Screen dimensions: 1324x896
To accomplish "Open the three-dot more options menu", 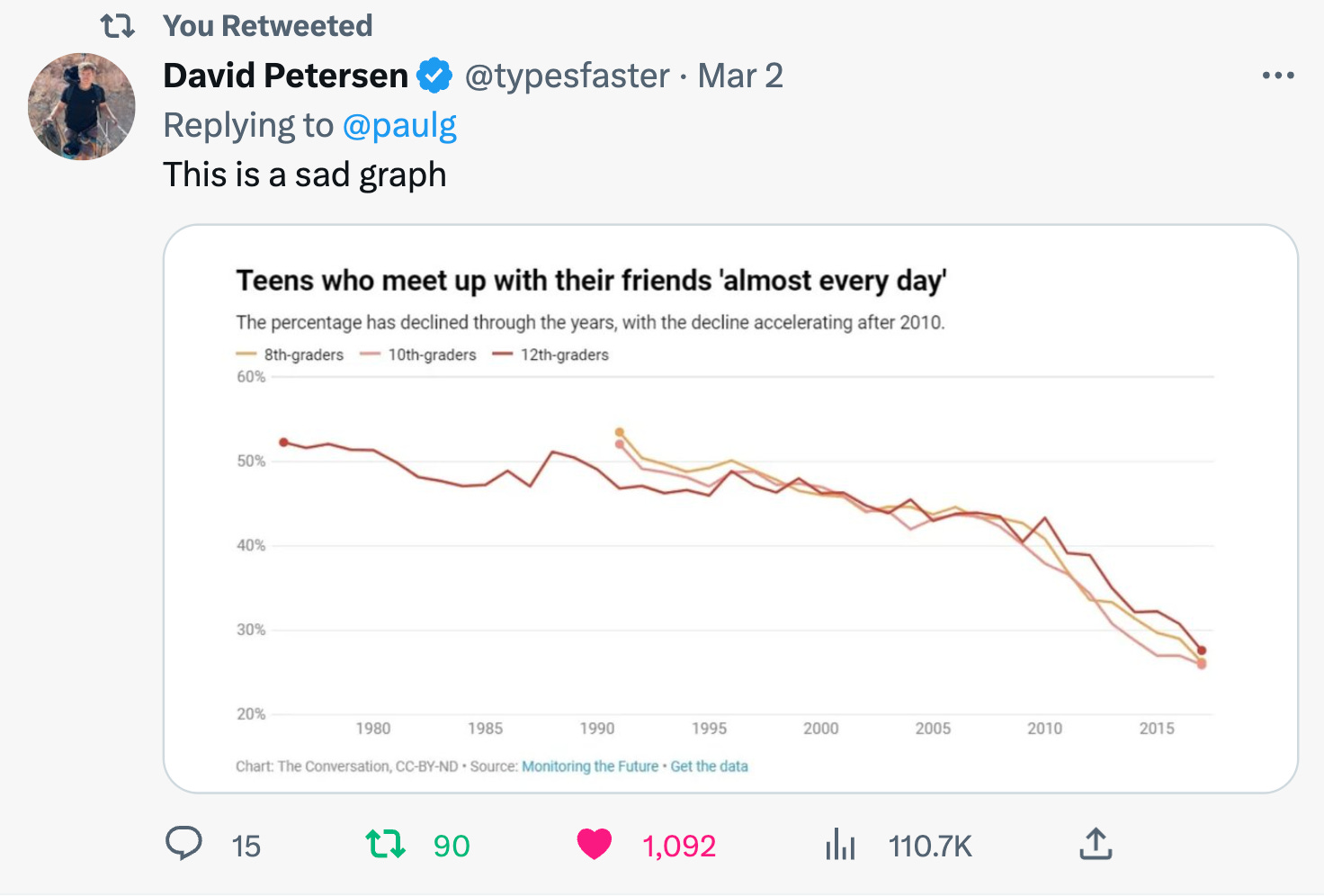I will click(x=1278, y=76).
